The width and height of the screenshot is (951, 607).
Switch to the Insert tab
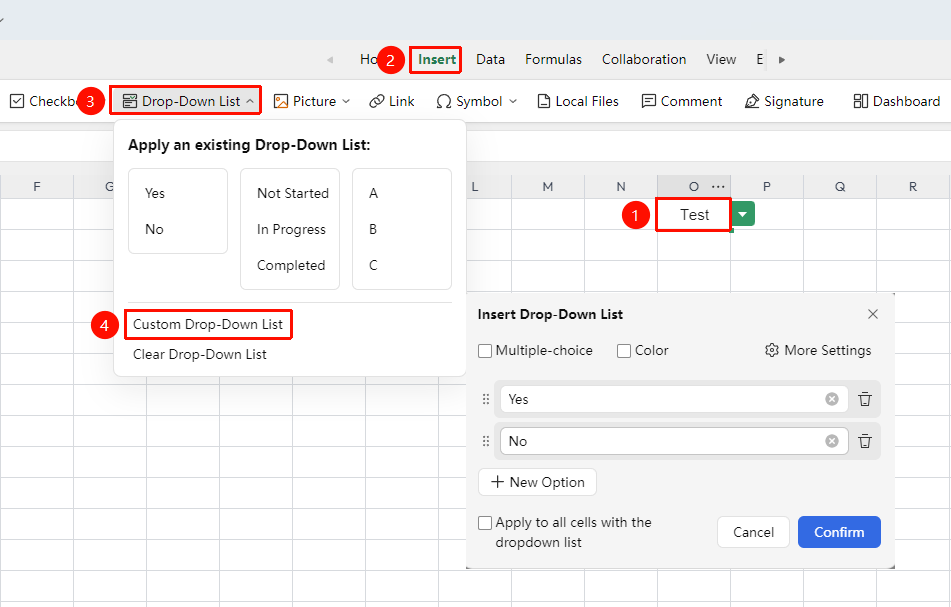click(437, 59)
